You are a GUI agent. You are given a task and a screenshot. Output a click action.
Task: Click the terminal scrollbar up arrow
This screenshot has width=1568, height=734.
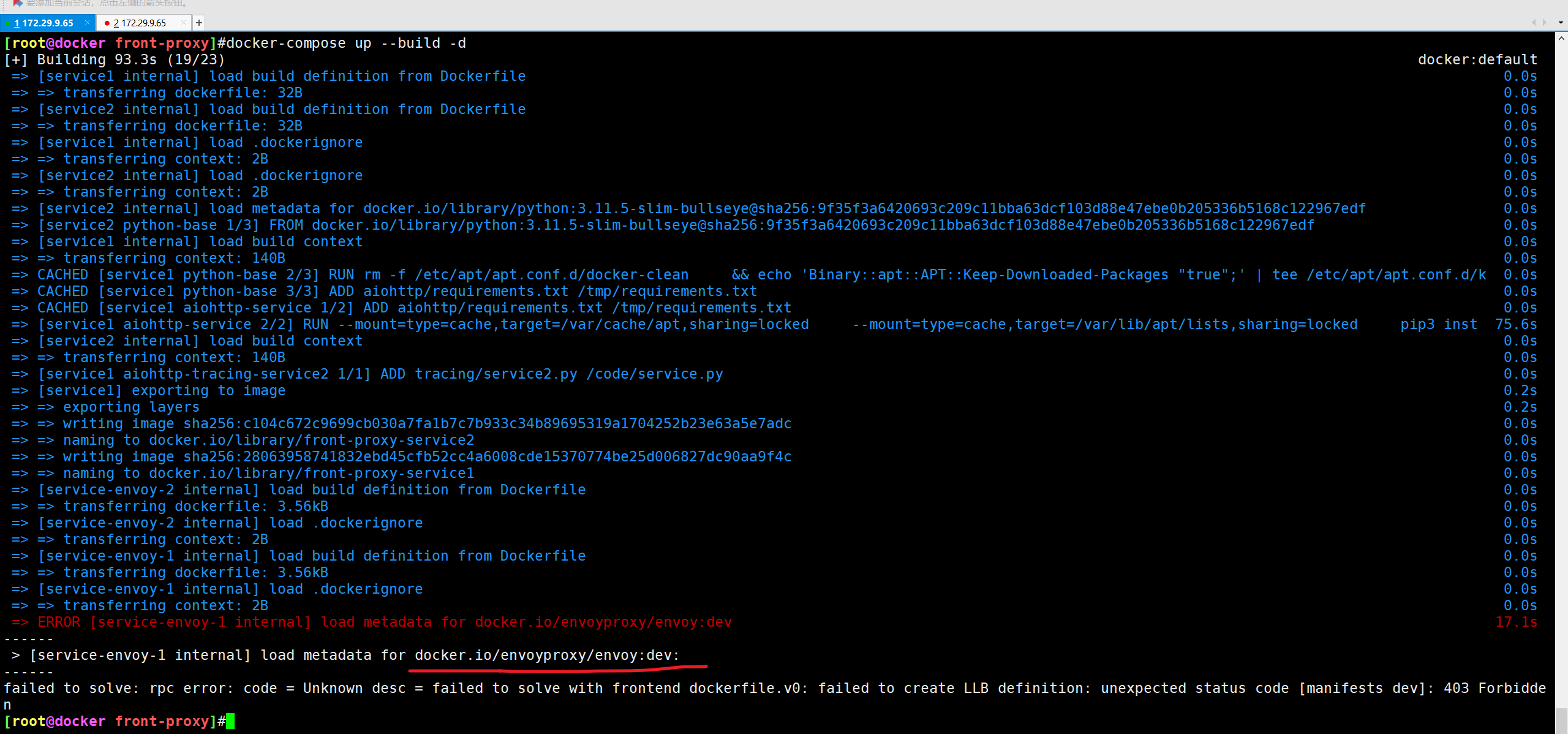tap(1561, 38)
